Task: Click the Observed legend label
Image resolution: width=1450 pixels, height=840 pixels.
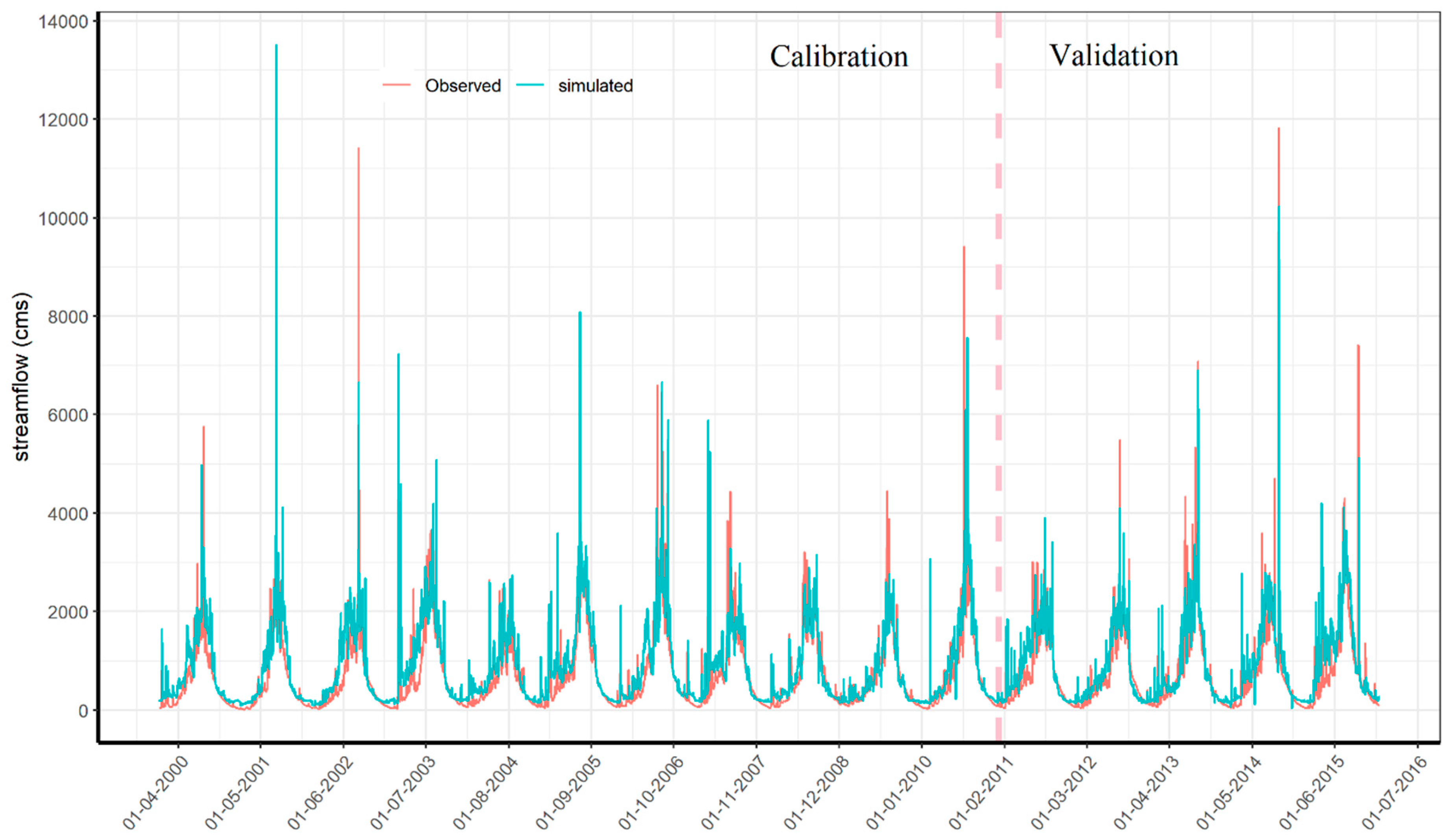Action: click(463, 86)
